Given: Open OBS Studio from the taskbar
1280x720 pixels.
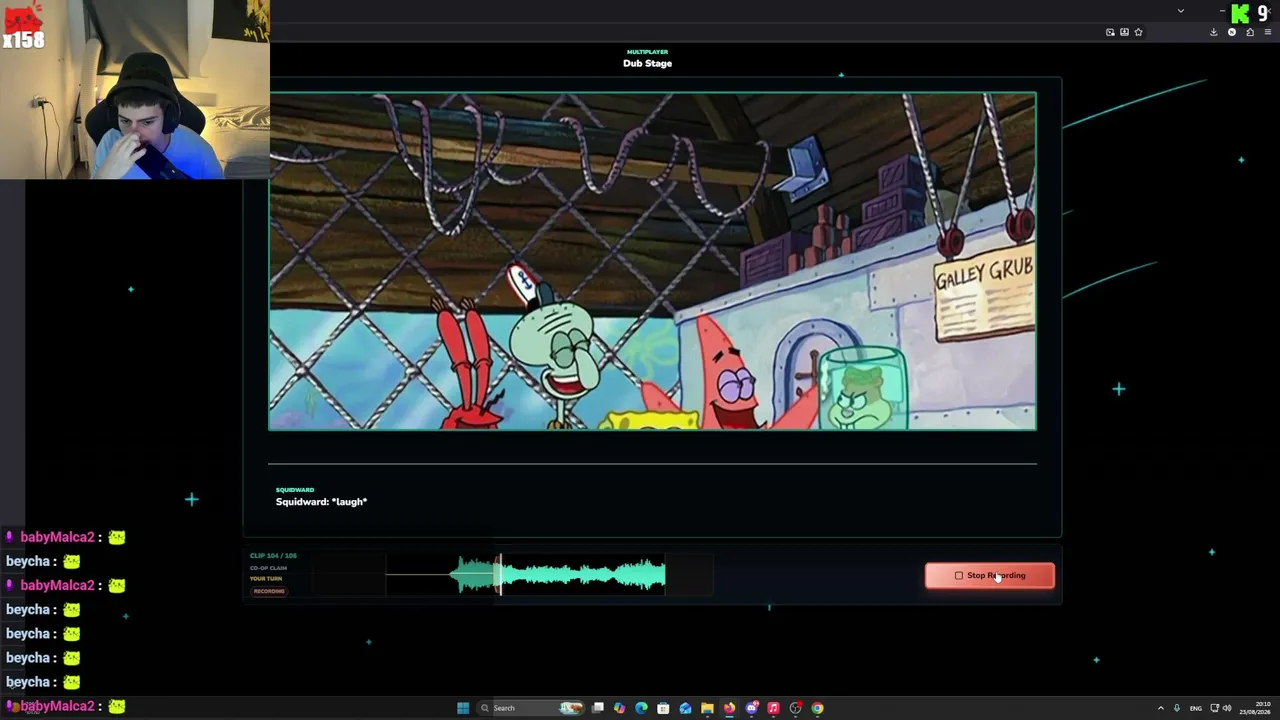Looking at the screenshot, I should [795, 708].
